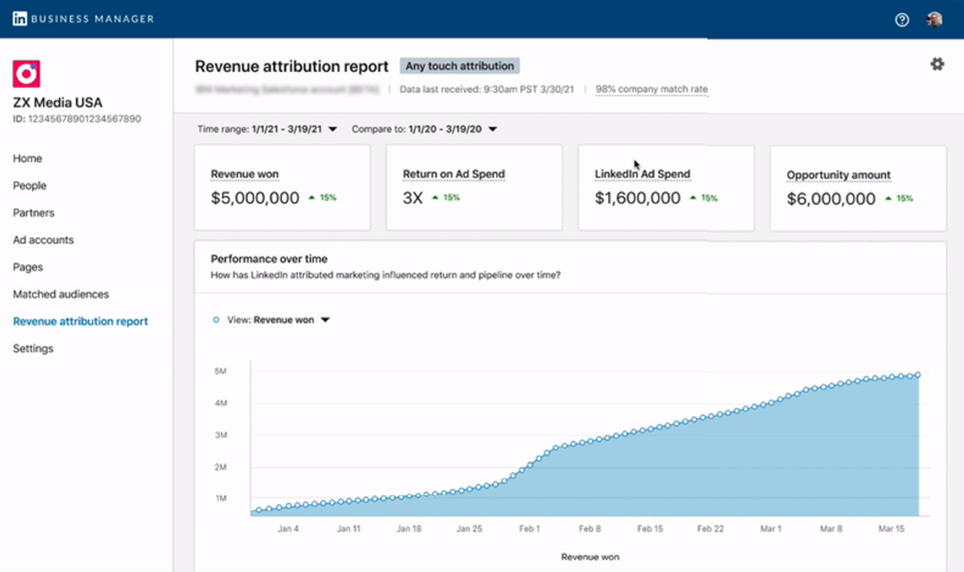The height and width of the screenshot is (572, 964).
Task: Expand the Time range dropdown
Action: click(x=267, y=129)
